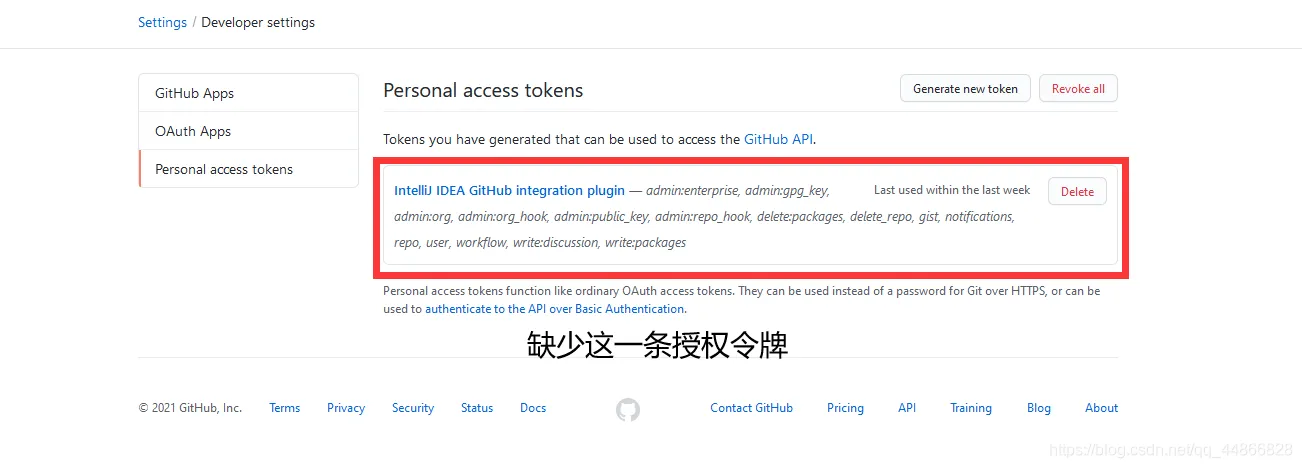
Task: Open the Training footer link
Action: coord(971,408)
